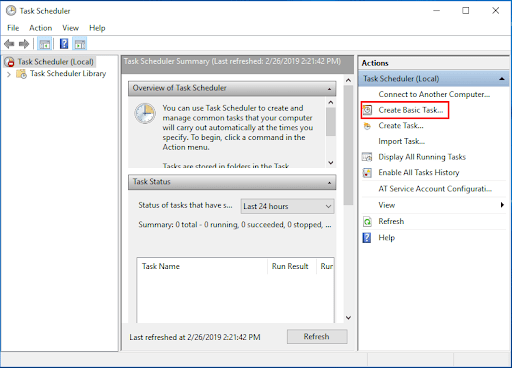Click Import Task... action

coord(401,141)
